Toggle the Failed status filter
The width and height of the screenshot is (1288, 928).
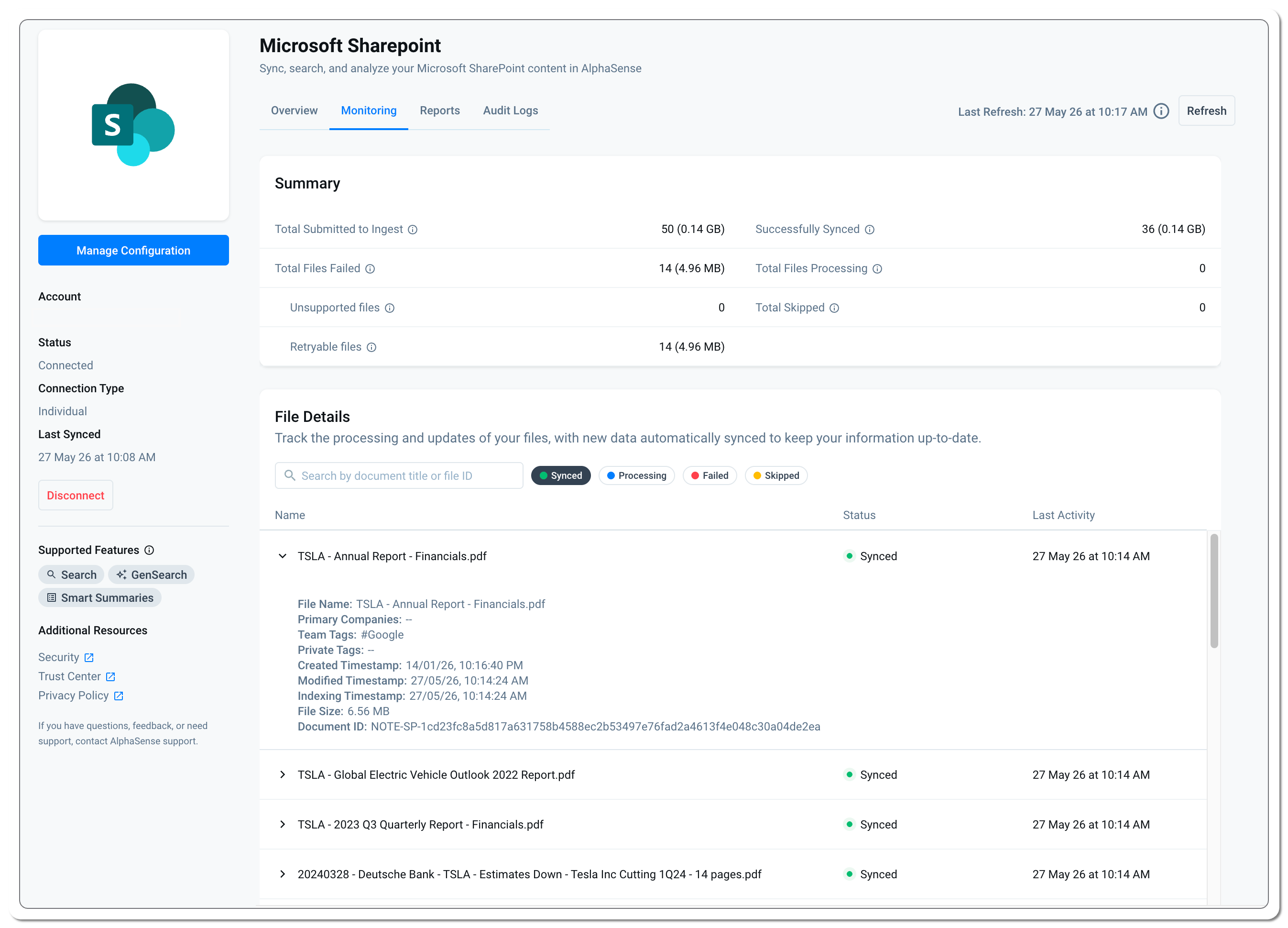click(x=709, y=475)
